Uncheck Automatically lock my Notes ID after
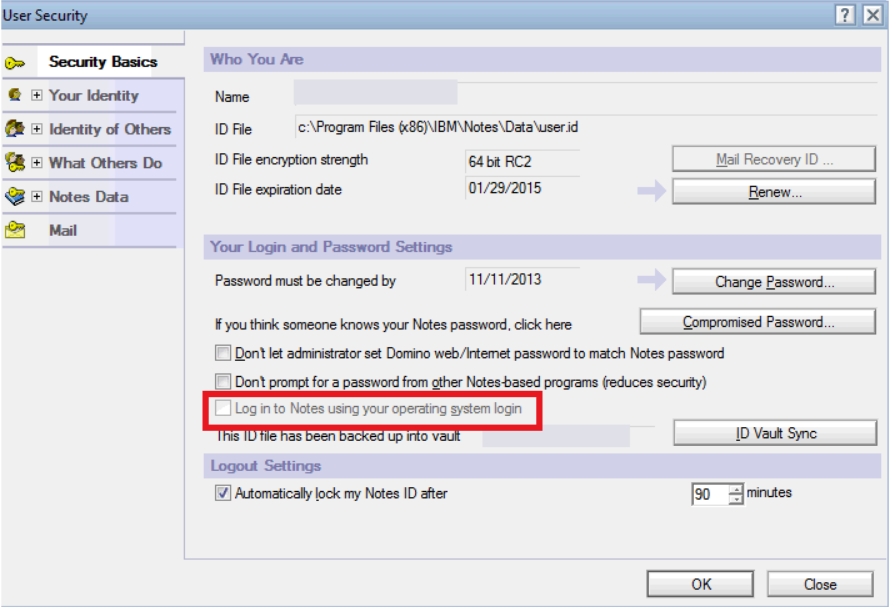The image size is (890, 607). pos(223,493)
